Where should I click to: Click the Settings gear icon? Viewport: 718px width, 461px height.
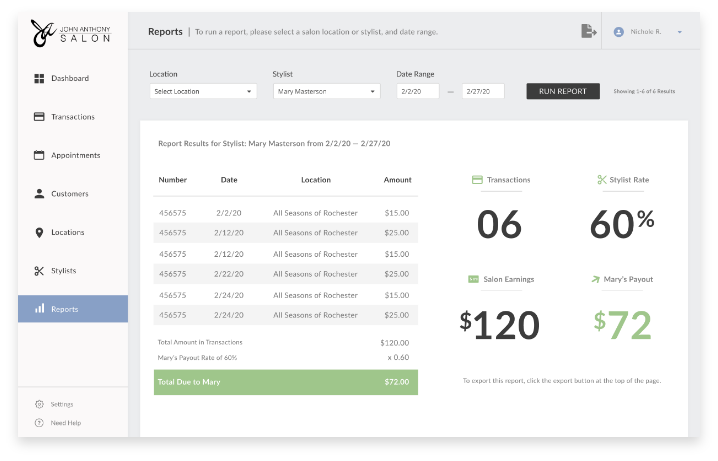[x=39, y=404]
